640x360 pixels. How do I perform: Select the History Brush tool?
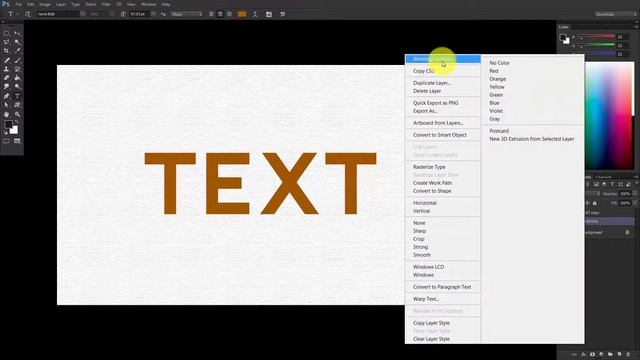pos(17,69)
